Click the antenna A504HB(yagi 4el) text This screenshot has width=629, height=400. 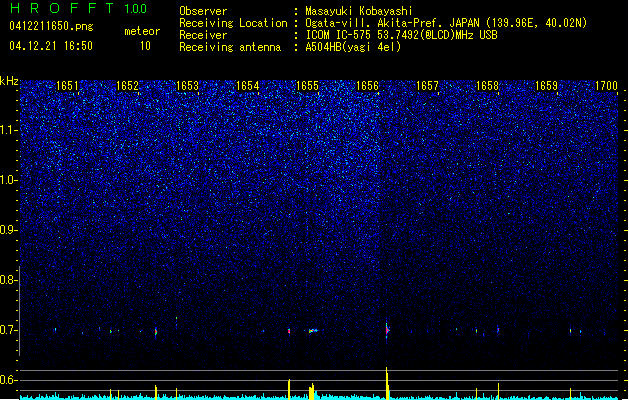(353, 47)
